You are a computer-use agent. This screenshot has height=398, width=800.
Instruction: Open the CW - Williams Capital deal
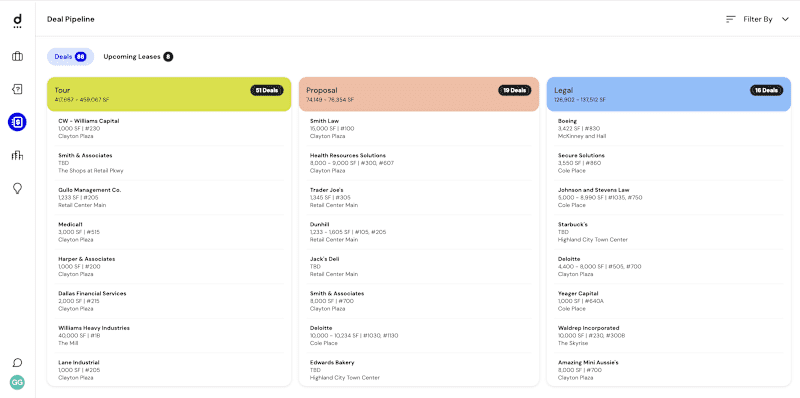click(170, 129)
